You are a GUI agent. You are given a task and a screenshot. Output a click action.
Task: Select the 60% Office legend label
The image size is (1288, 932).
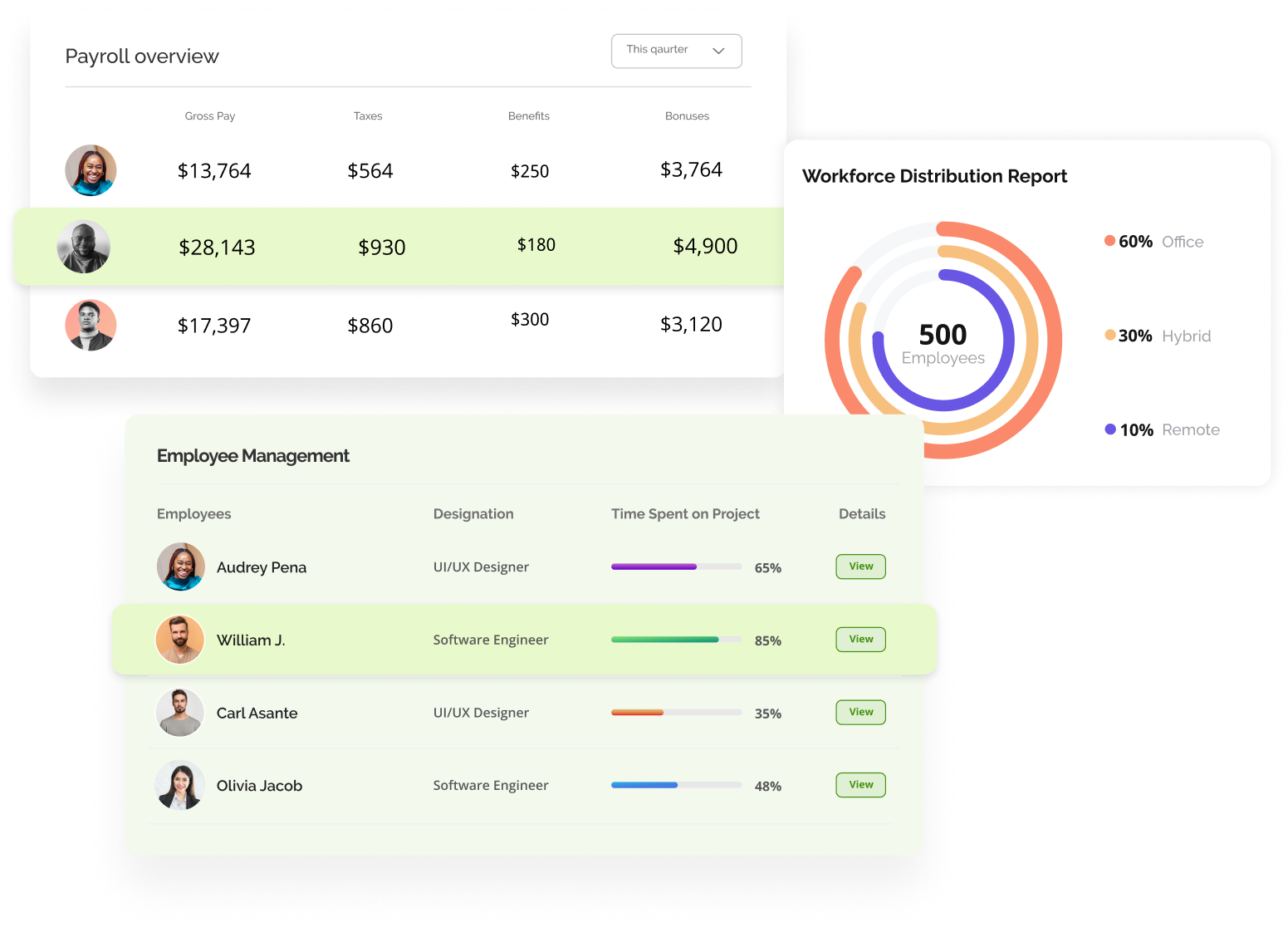[1161, 242]
